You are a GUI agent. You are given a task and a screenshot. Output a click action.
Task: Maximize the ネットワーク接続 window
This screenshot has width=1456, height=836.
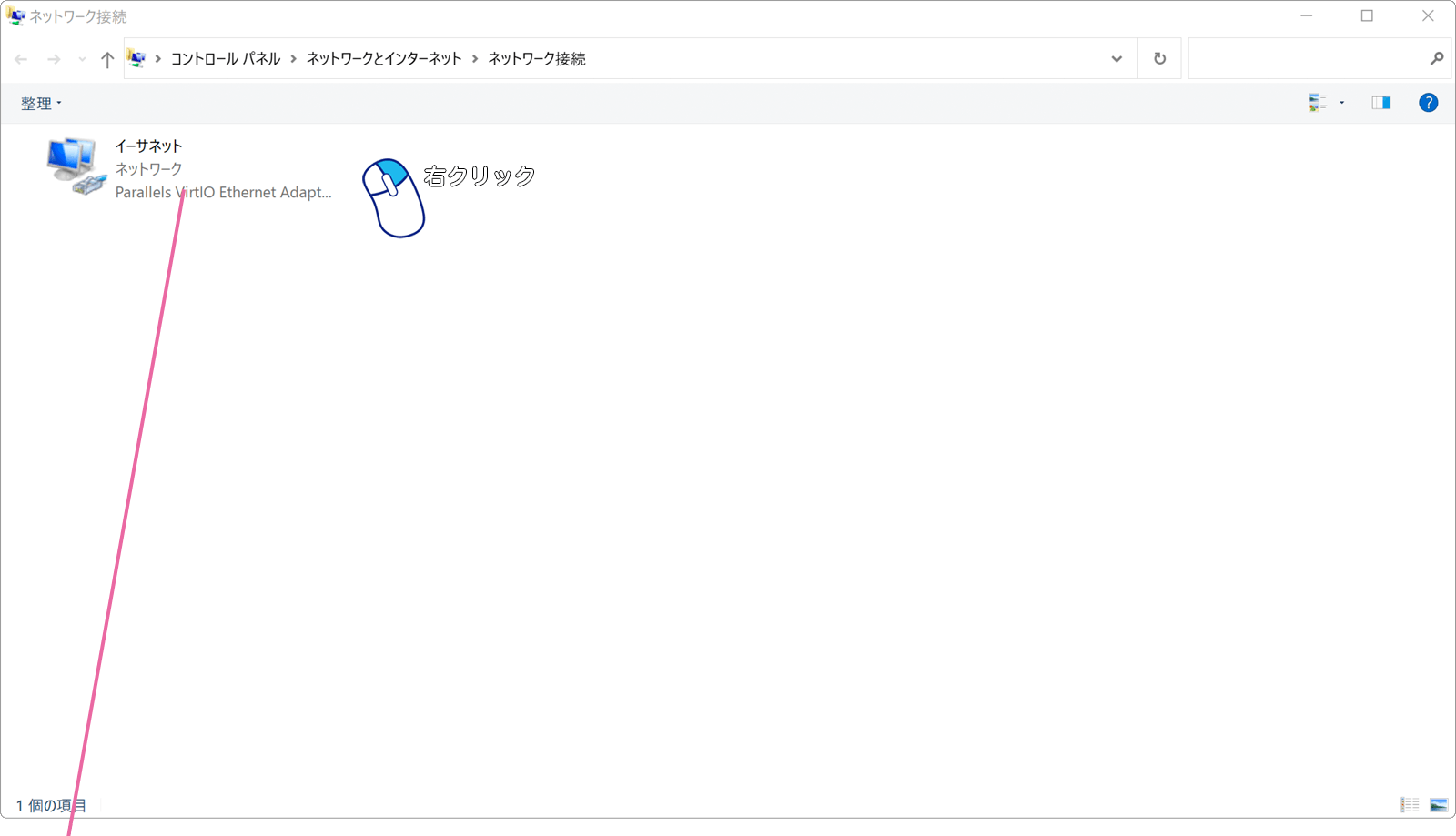point(1367,16)
